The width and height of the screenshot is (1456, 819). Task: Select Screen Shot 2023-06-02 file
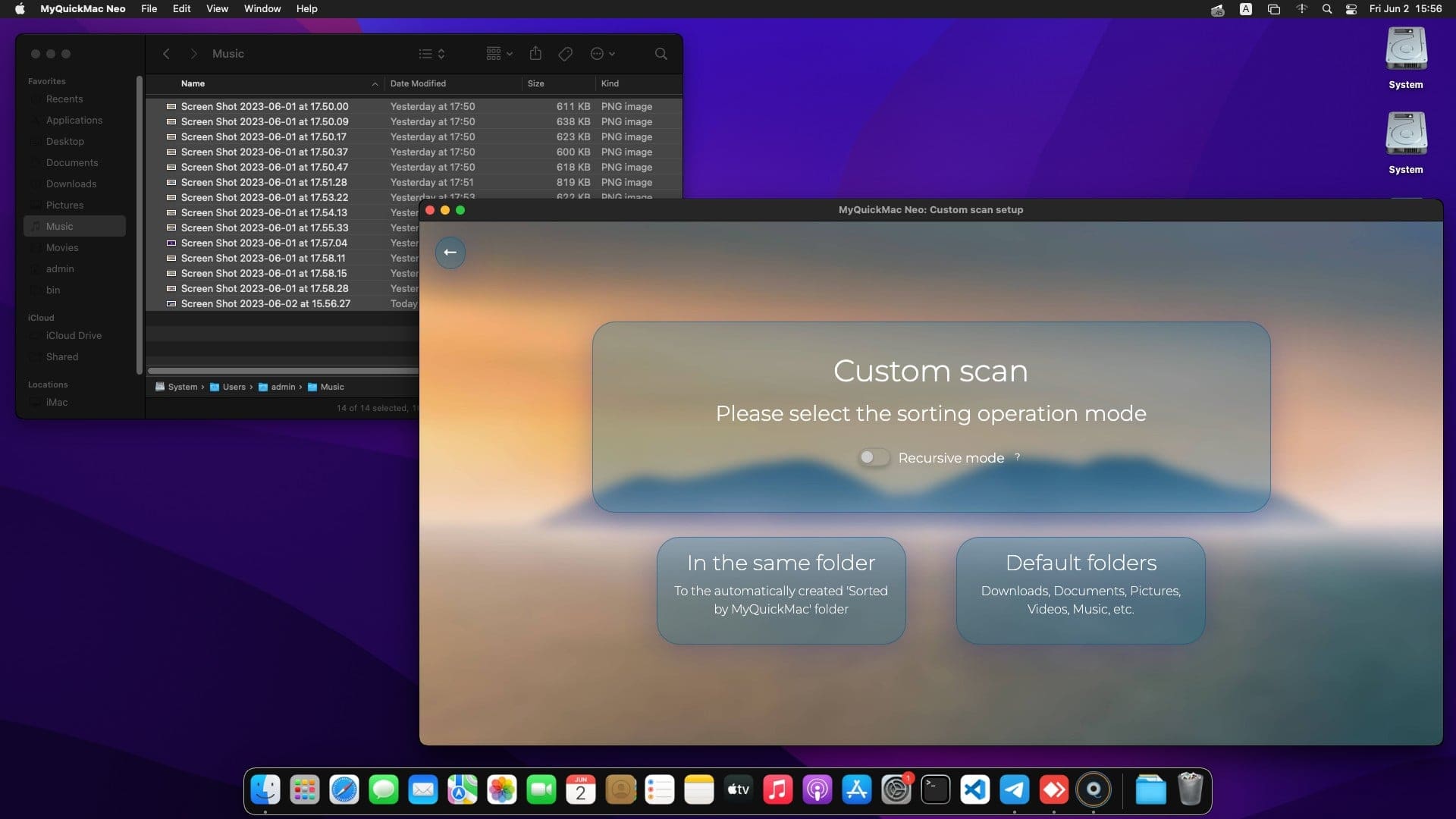coord(265,303)
